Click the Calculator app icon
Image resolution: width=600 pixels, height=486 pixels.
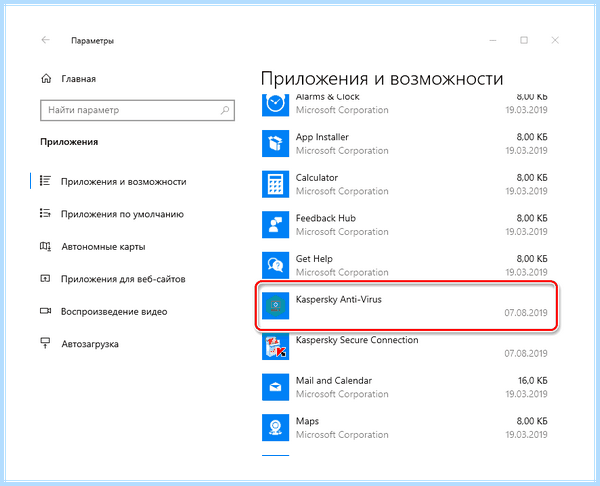click(x=275, y=184)
